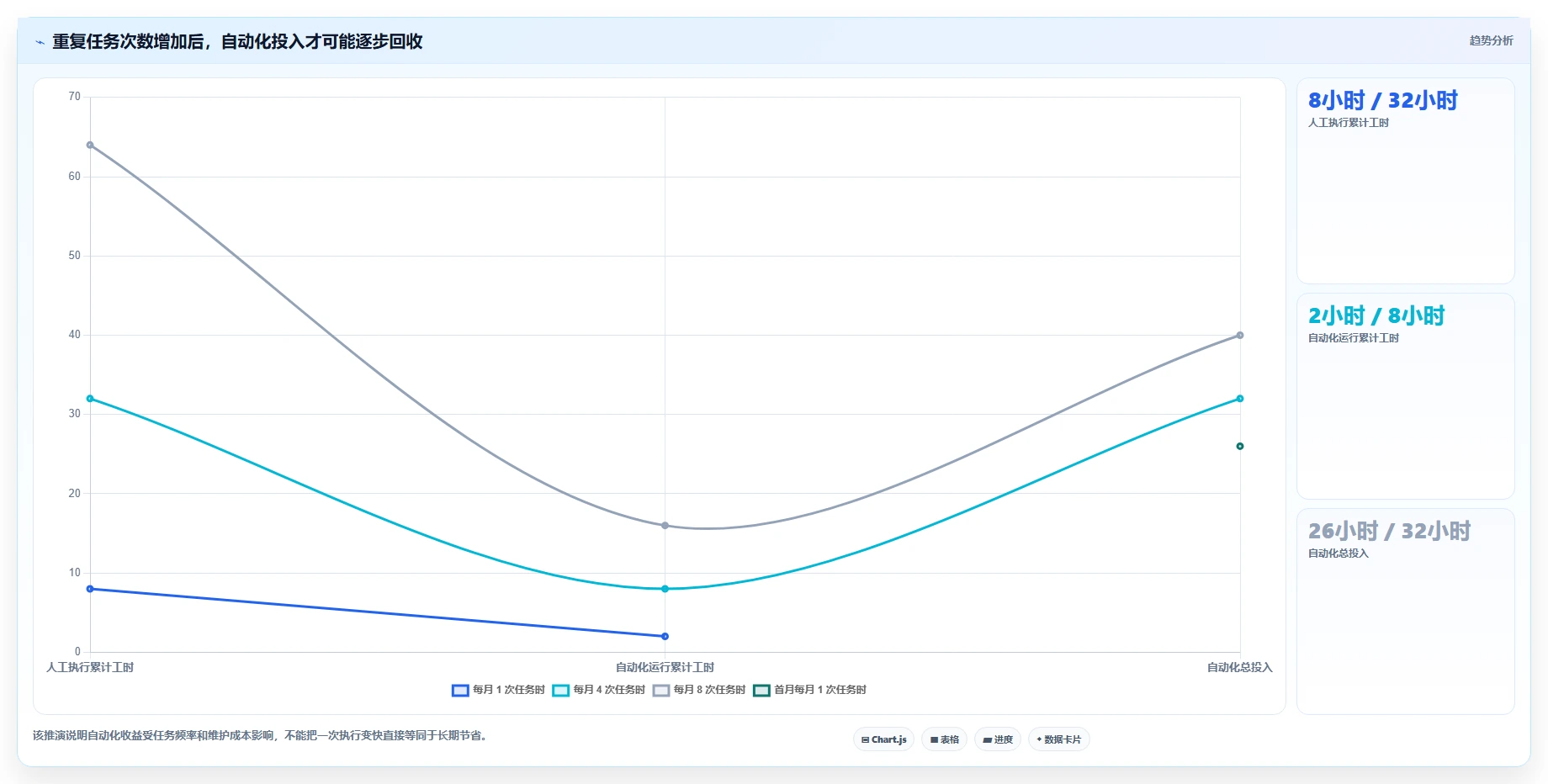Click the y-axis tick label 10

(75, 573)
